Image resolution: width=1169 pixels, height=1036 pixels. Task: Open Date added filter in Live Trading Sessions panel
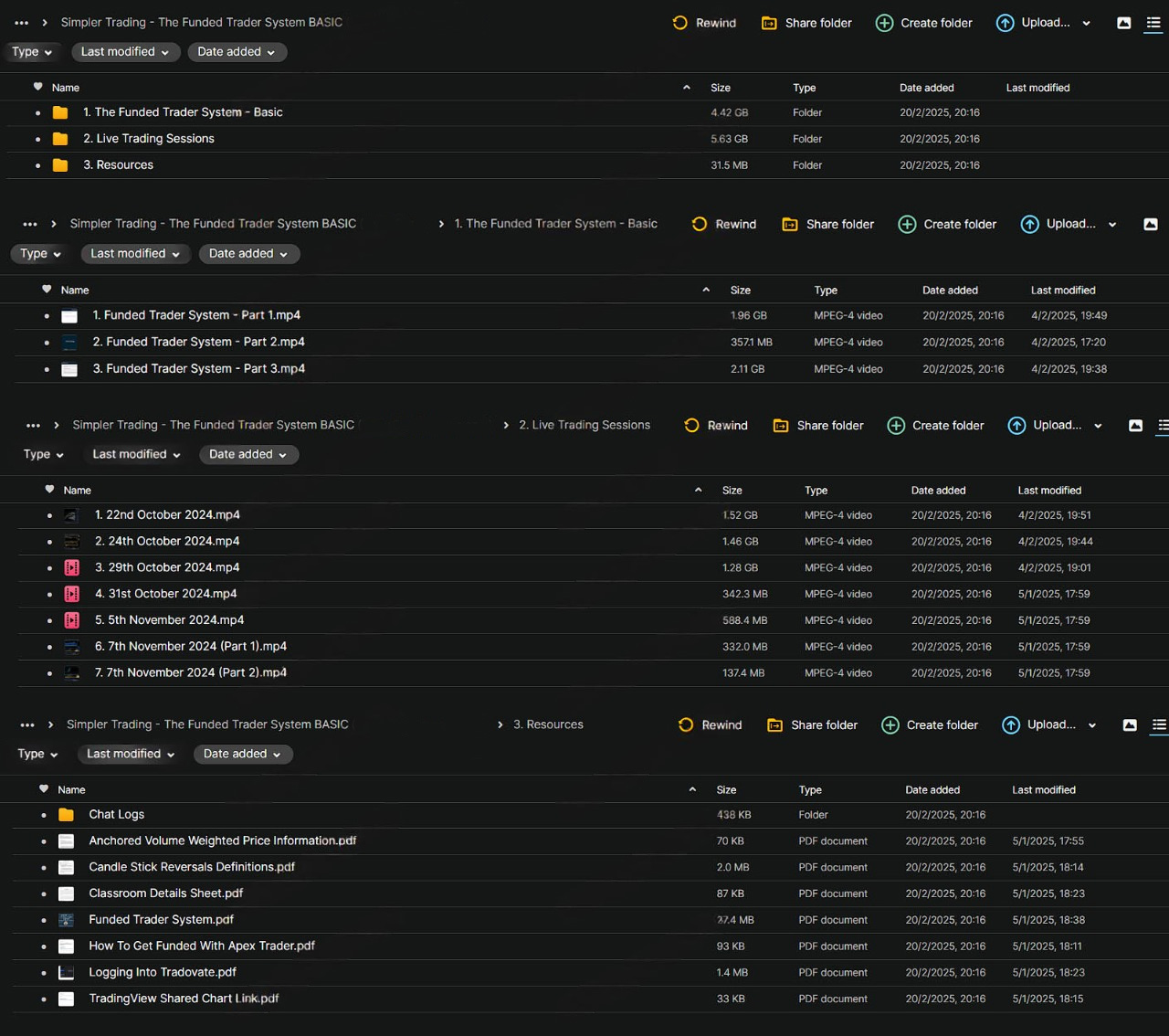coord(248,455)
